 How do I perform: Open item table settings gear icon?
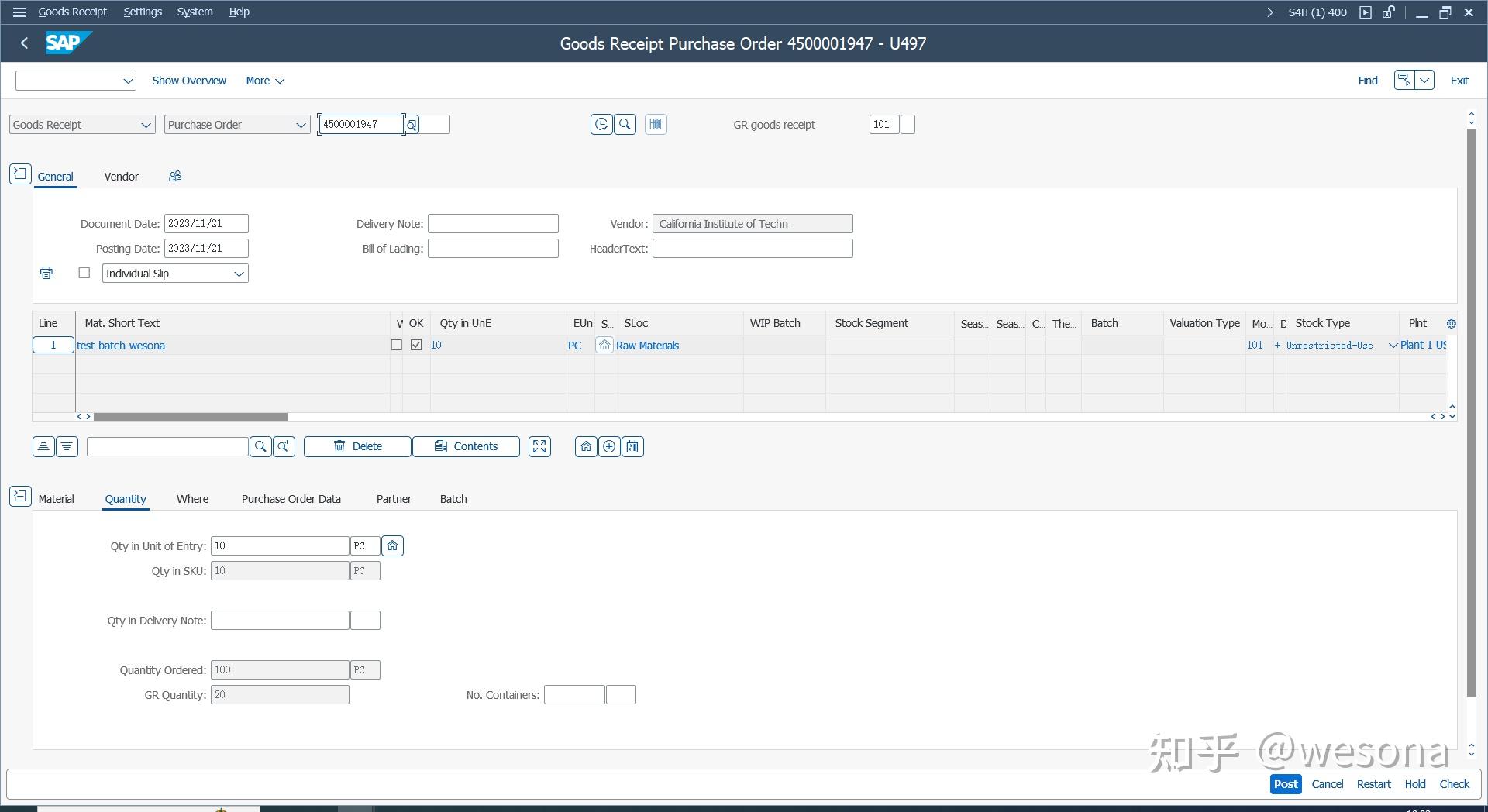pyautogui.click(x=1452, y=324)
